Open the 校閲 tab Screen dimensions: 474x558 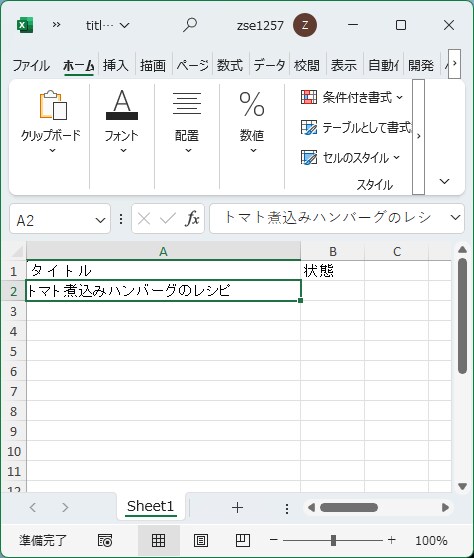[x=307, y=65]
